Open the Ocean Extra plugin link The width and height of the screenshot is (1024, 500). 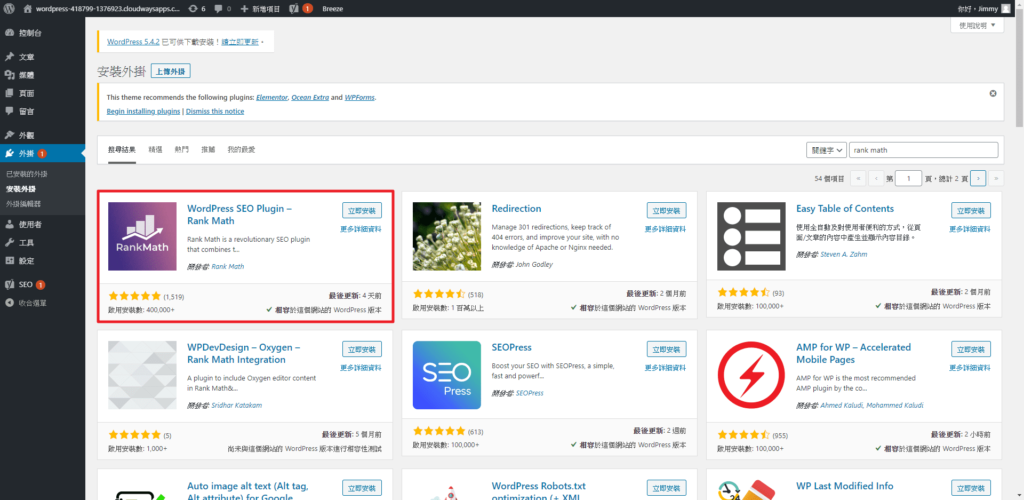tap(310, 97)
